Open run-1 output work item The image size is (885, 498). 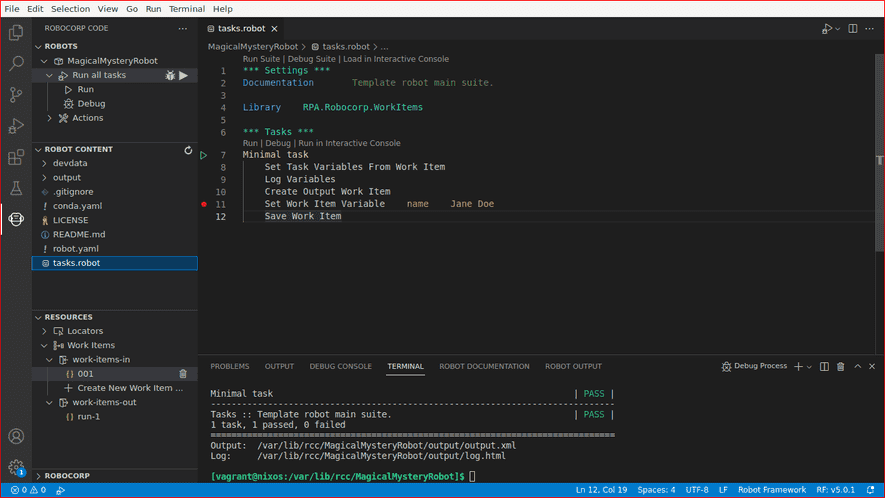click(x=89, y=417)
